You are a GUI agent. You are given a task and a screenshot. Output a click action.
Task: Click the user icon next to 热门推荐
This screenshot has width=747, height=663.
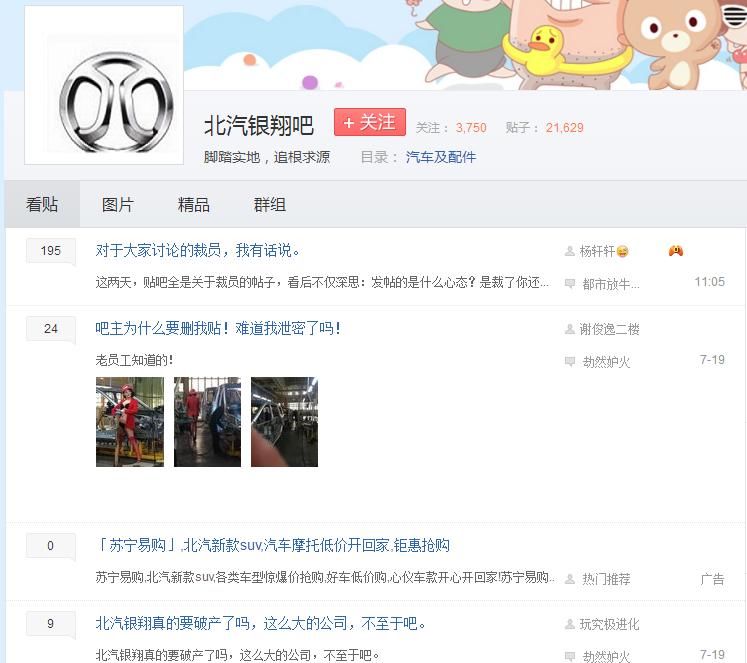569,579
